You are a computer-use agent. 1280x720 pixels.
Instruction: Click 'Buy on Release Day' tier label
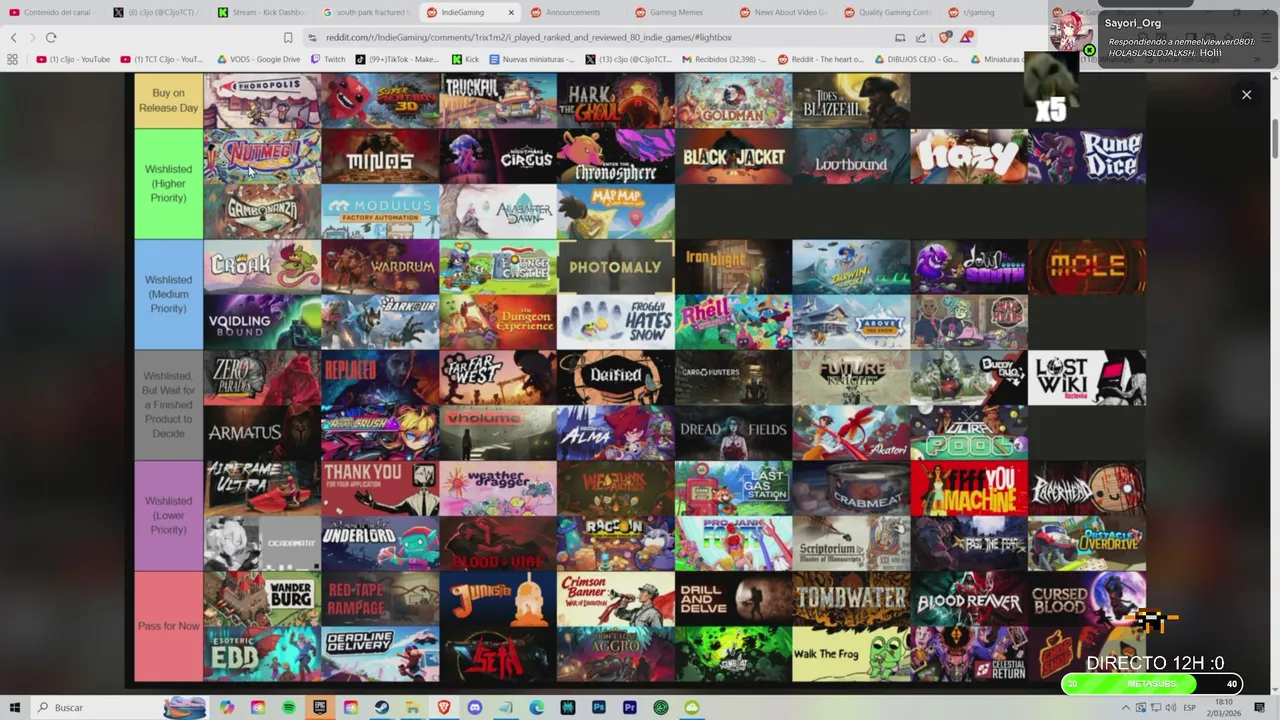[x=169, y=100]
